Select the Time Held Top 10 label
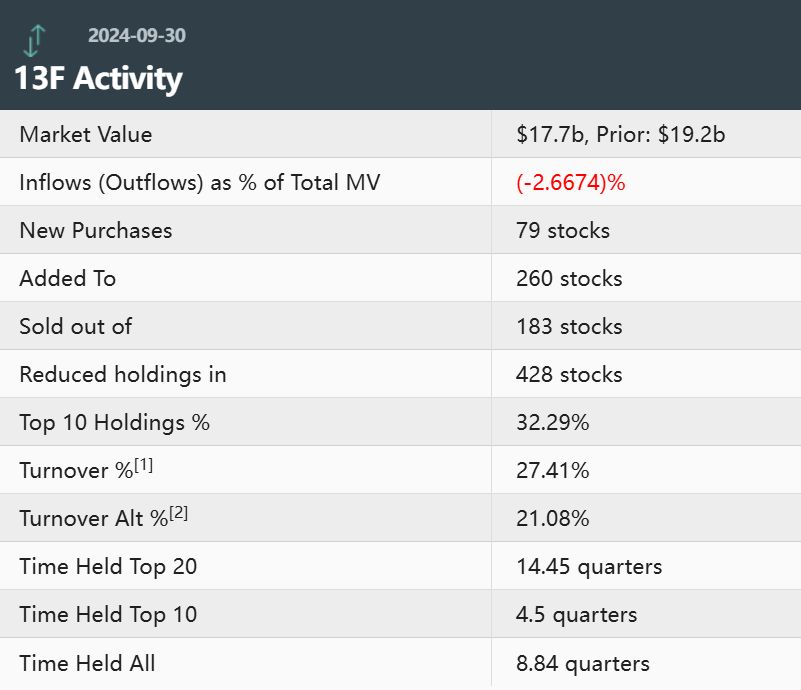The height and width of the screenshot is (690, 801). click(x=108, y=614)
